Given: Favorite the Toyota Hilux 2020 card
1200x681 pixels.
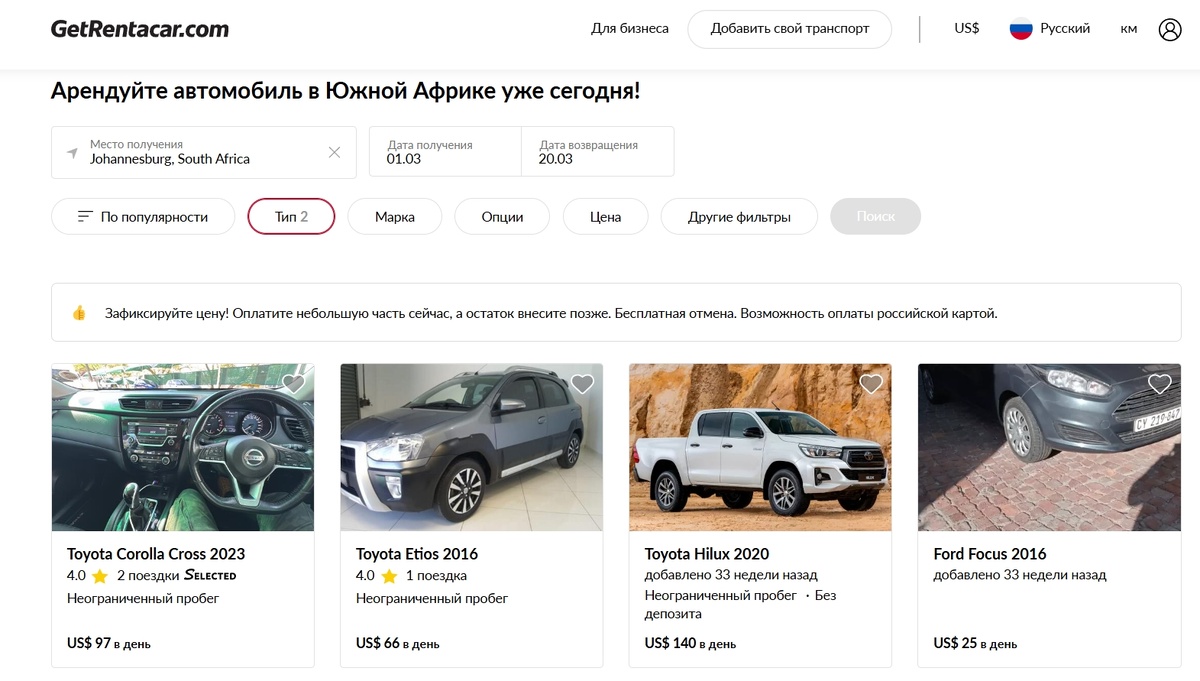Looking at the screenshot, I should (x=871, y=384).
